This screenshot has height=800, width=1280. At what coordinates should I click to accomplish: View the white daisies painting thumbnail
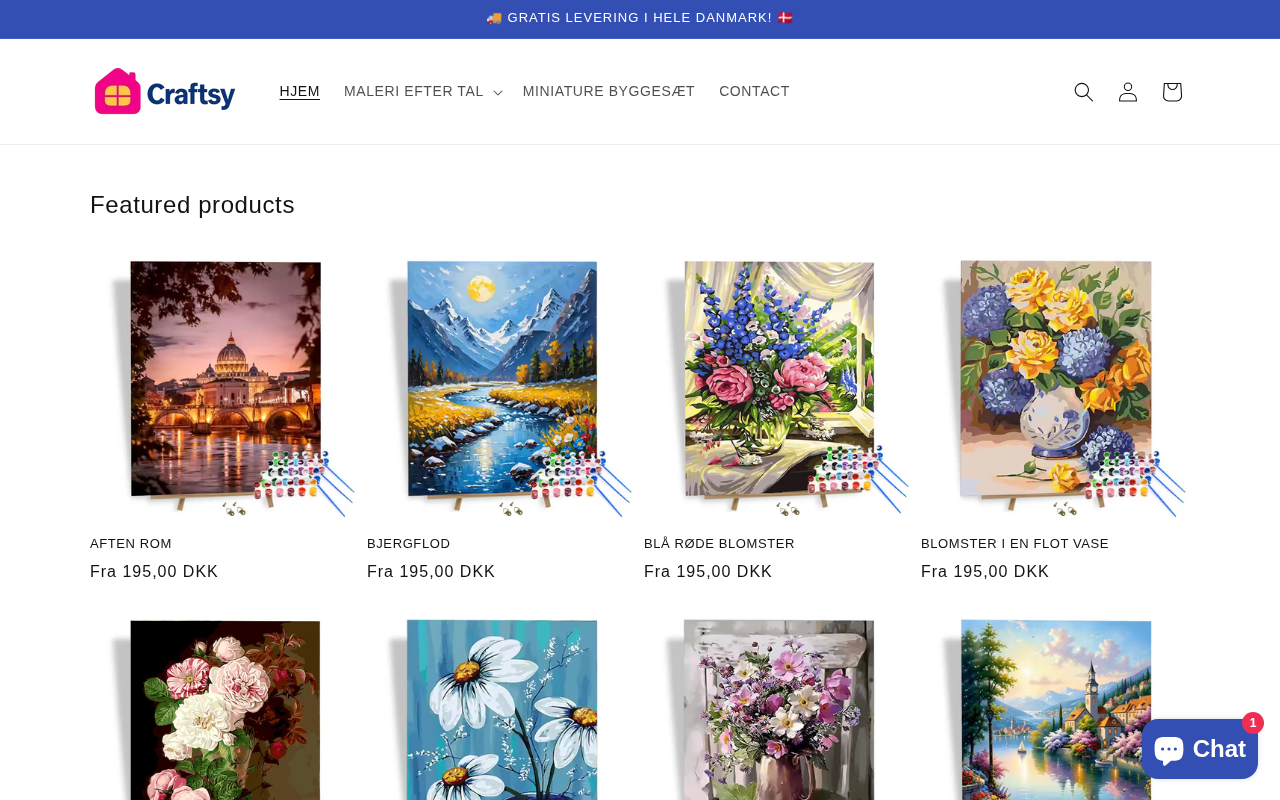pos(501,706)
